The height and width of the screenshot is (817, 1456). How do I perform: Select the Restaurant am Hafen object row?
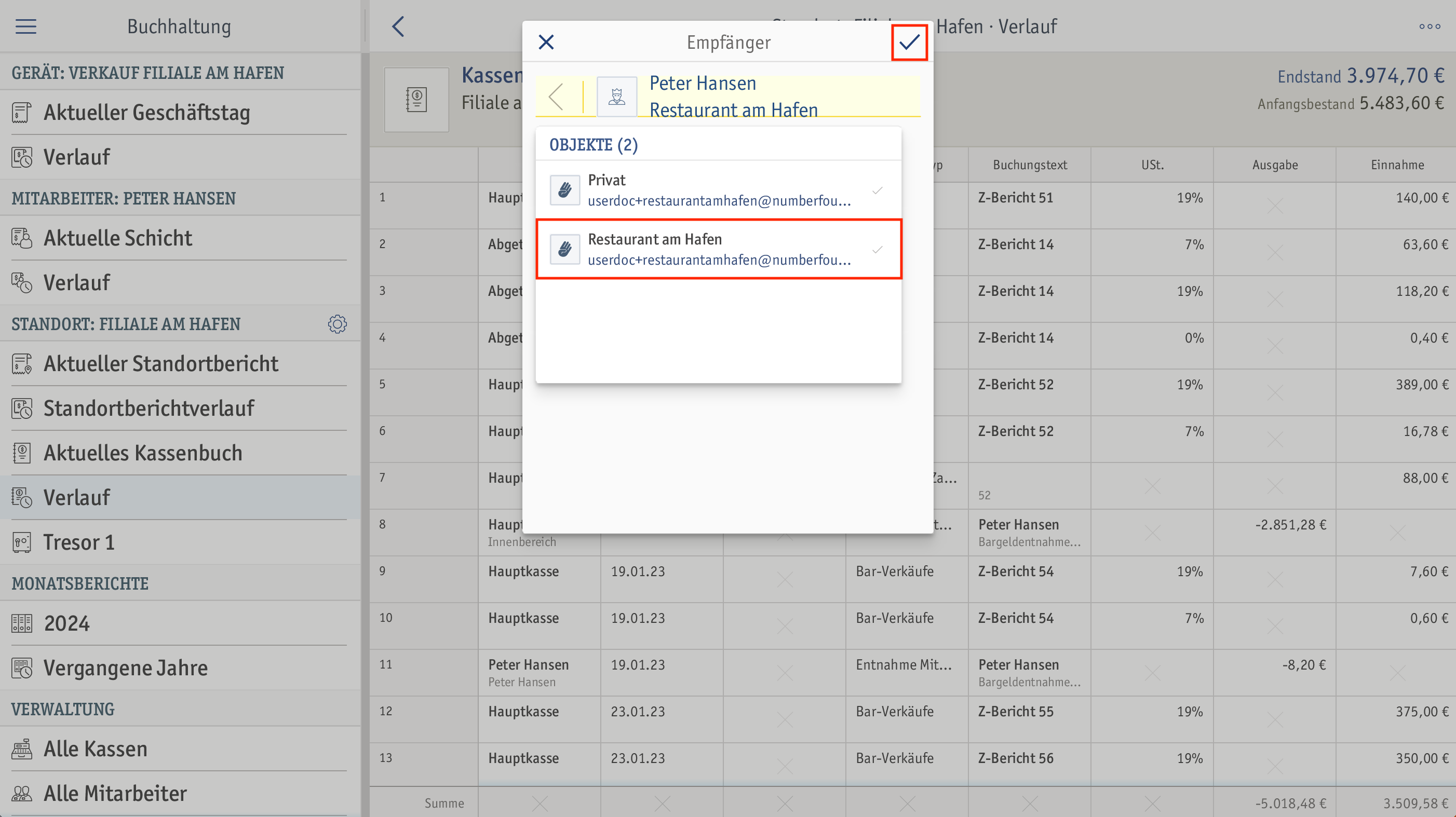pyautogui.click(x=718, y=249)
